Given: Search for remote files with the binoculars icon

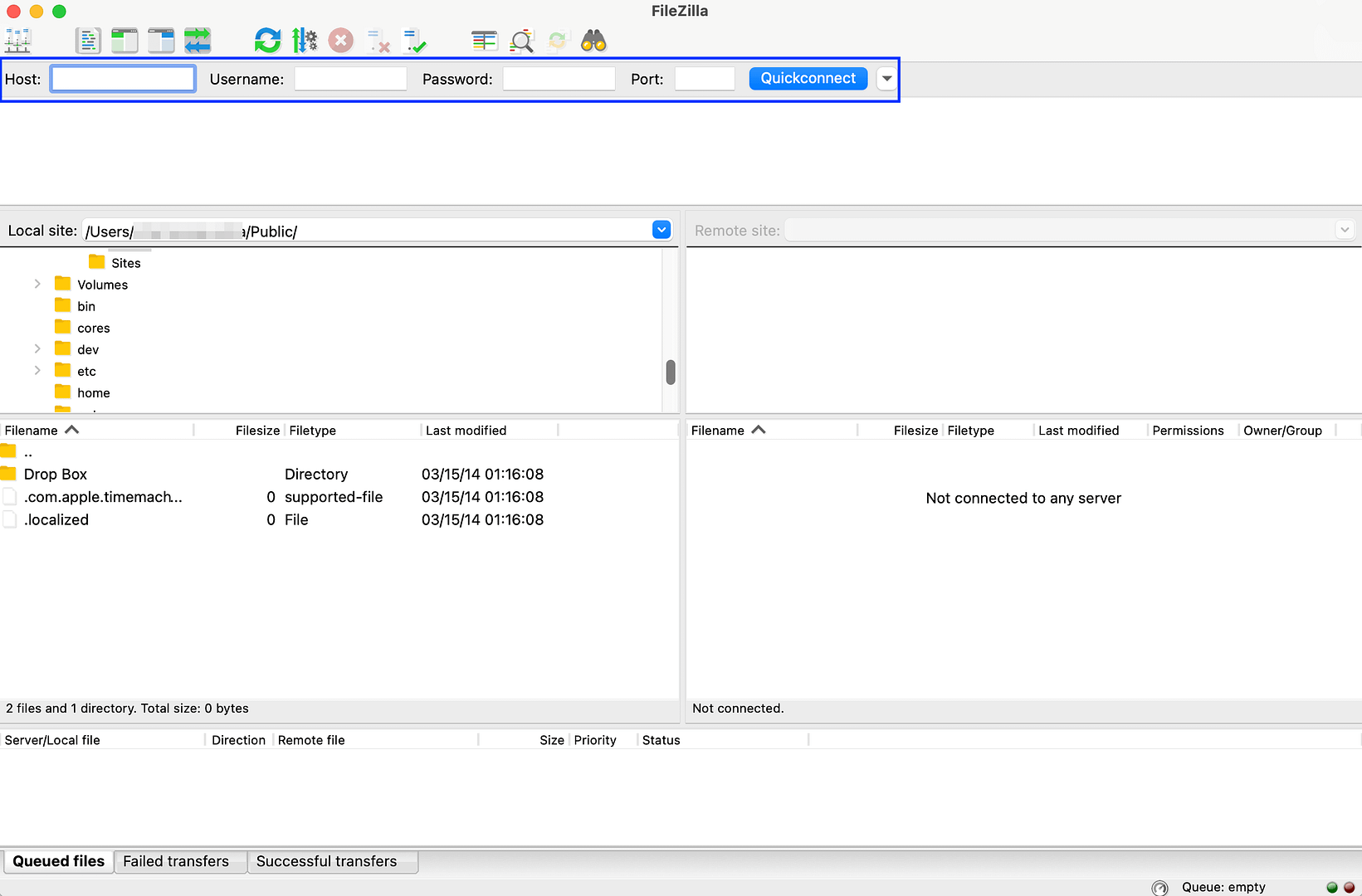Looking at the screenshot, I should 593,40.
